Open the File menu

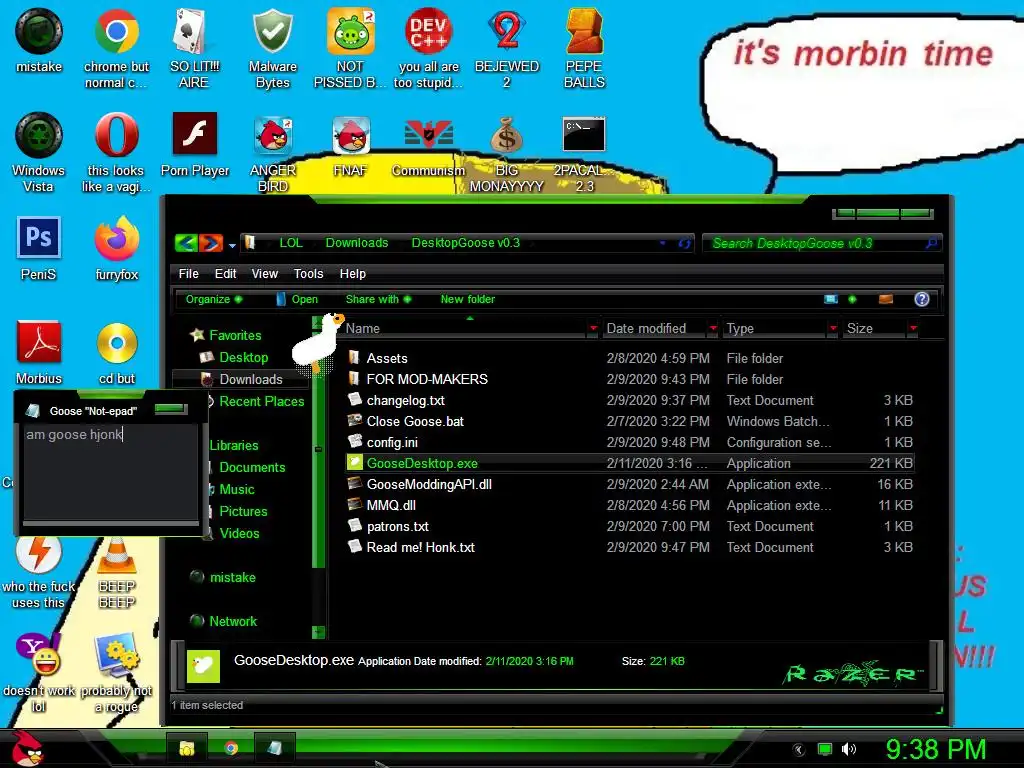point(189,274)
